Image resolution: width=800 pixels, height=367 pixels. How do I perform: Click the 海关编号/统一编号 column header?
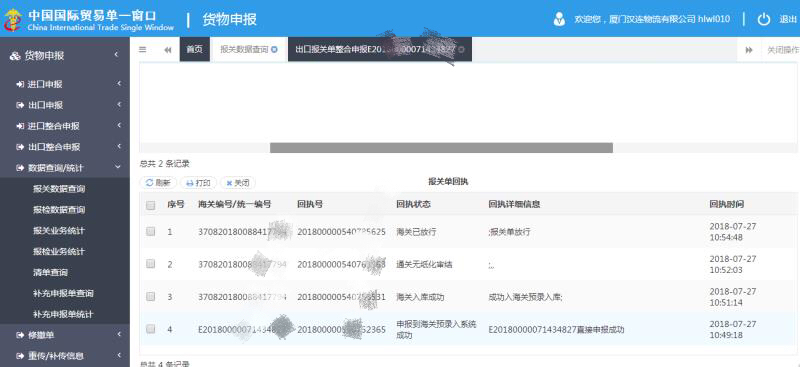tap(235, 204)
